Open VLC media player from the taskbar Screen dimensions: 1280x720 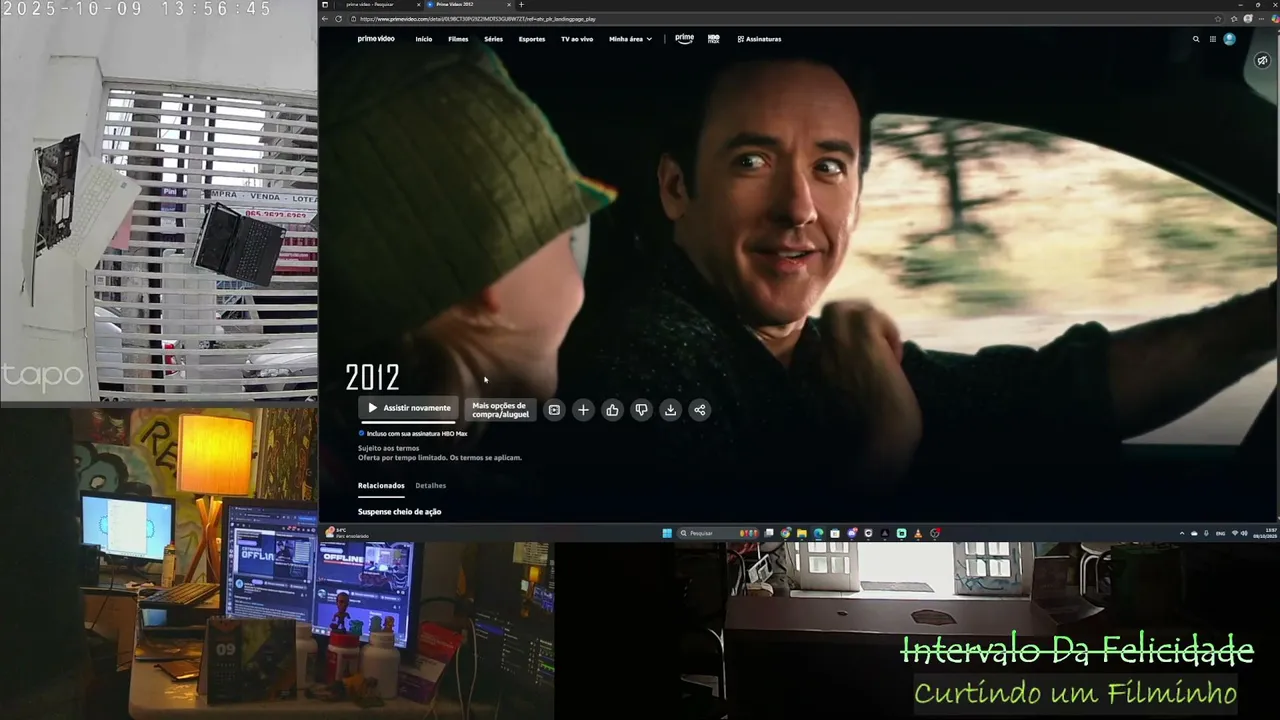click(x=918, y=533)
